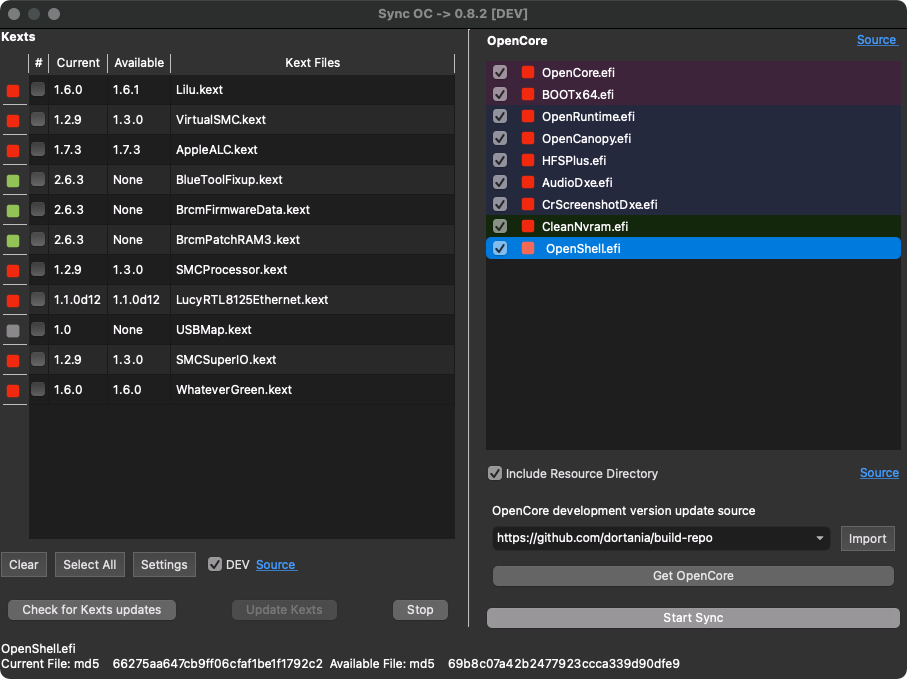Click the Start Sync button
Screen dimensions: 907x679
(693, 618)
